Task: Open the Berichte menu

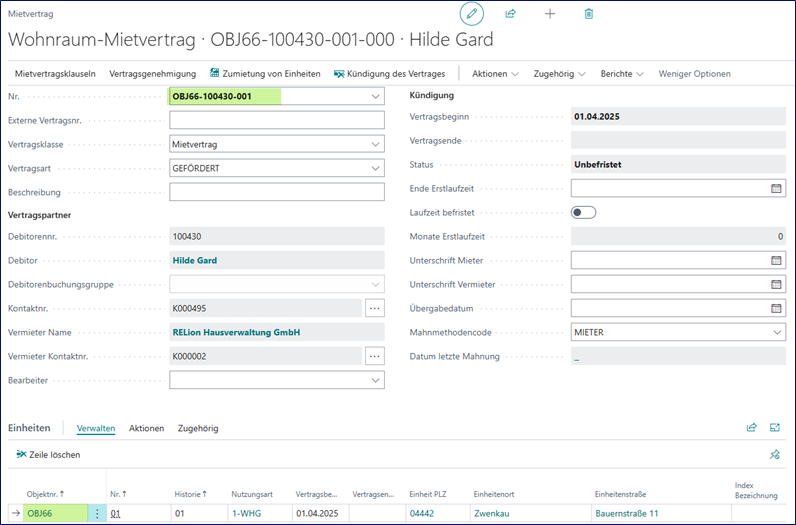Action: (x=622, y=74)
